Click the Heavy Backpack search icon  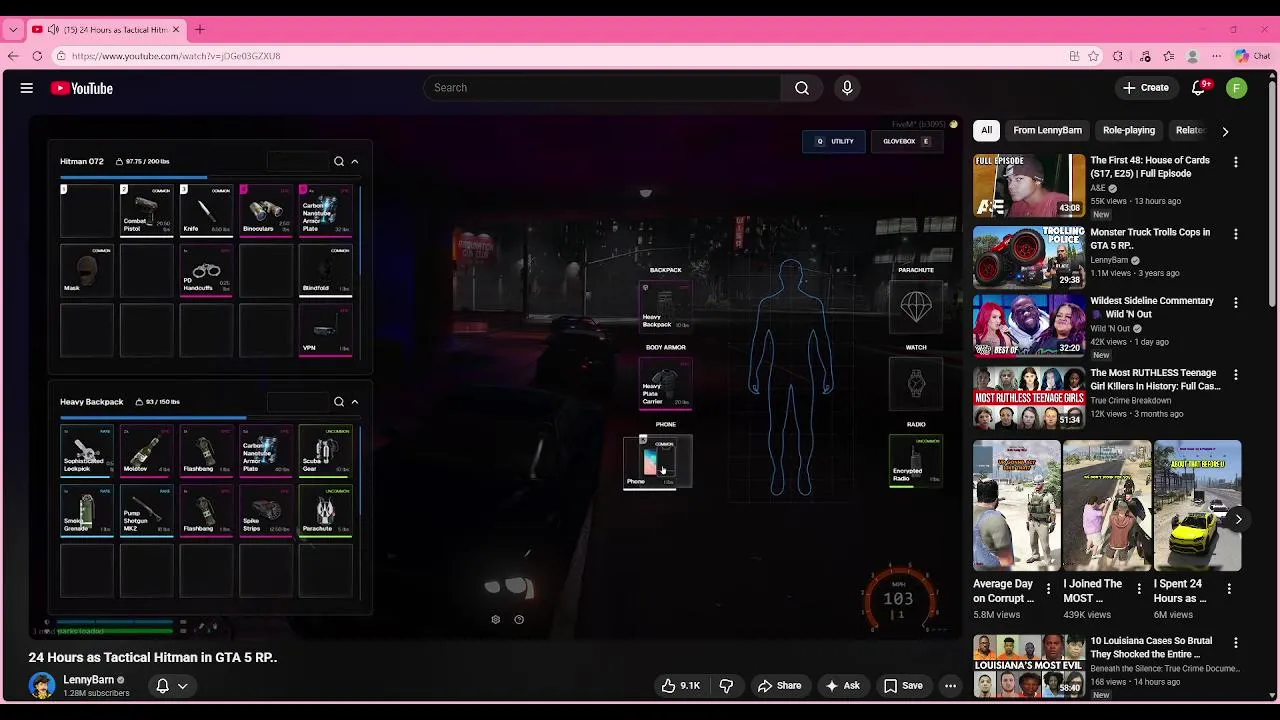[339, 402]
